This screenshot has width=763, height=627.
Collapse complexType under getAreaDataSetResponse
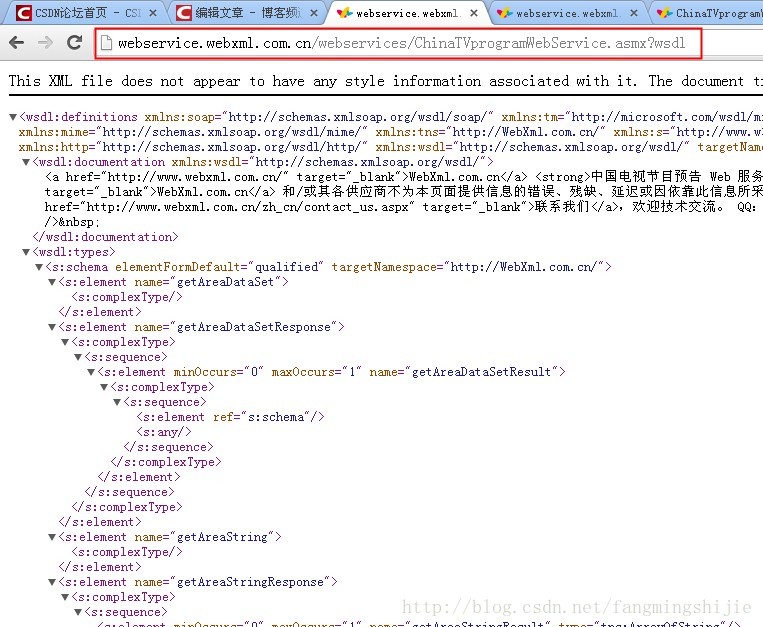tap(65, 342)
